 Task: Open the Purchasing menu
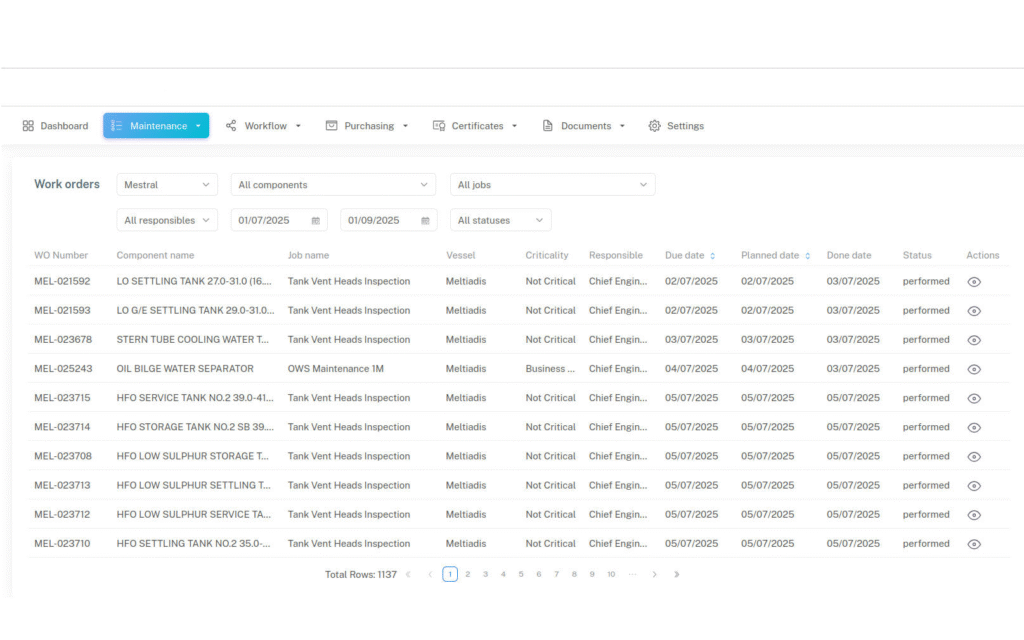pos(367,126)
